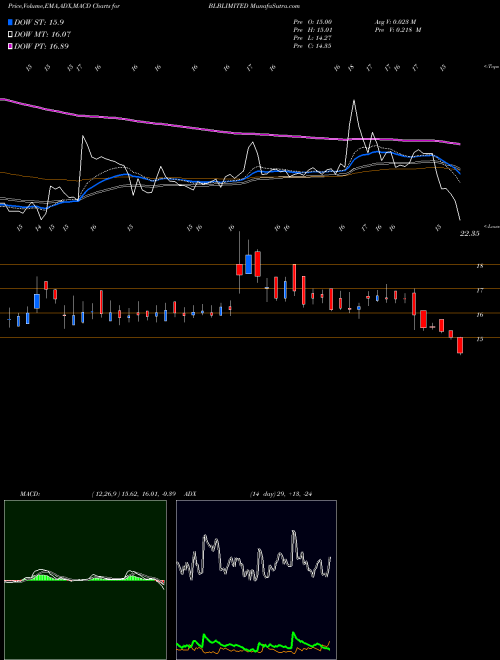
Task: Click the white DOW MT legend swatch
Action: click(11, 35)
